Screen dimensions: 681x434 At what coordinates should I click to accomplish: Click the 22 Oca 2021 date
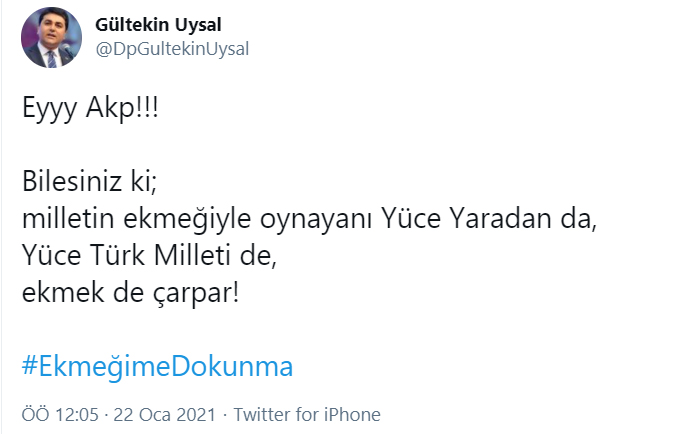[x=165, y=414]
